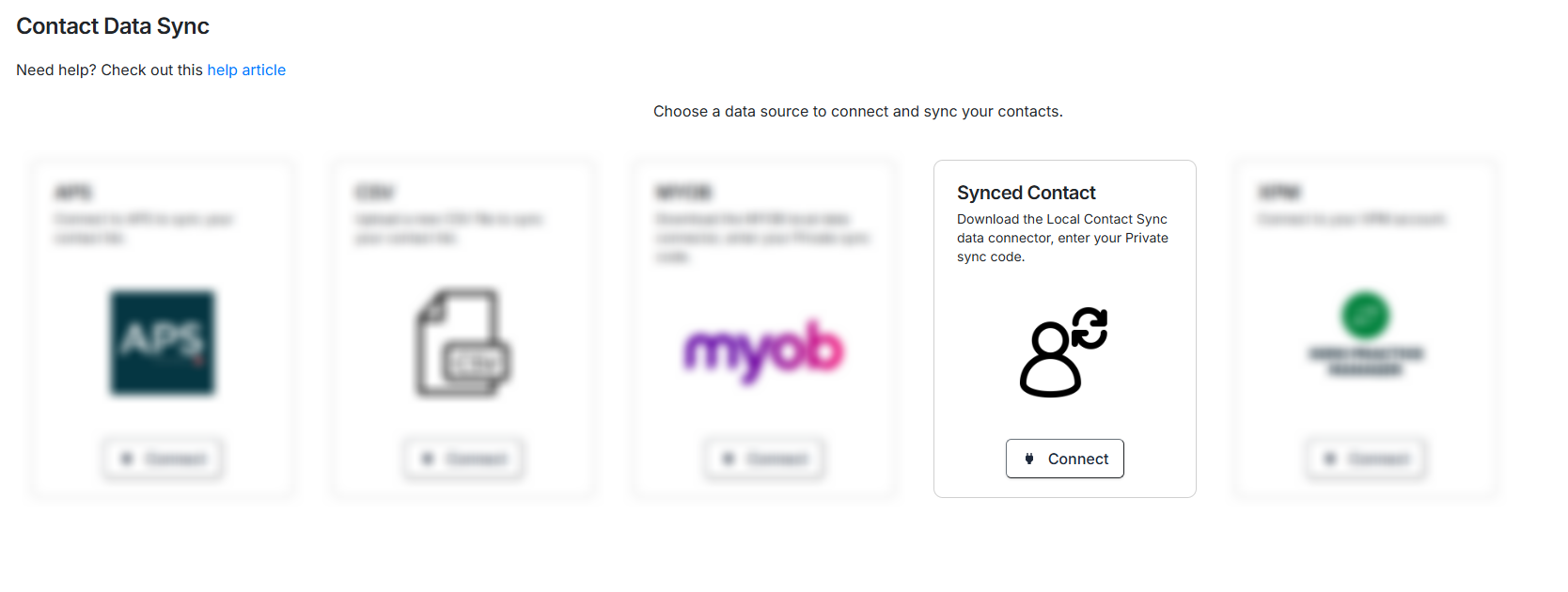Click the CSV file icon
The width and height of the screenshot is (1568, 592).
[x=463, y=343]
